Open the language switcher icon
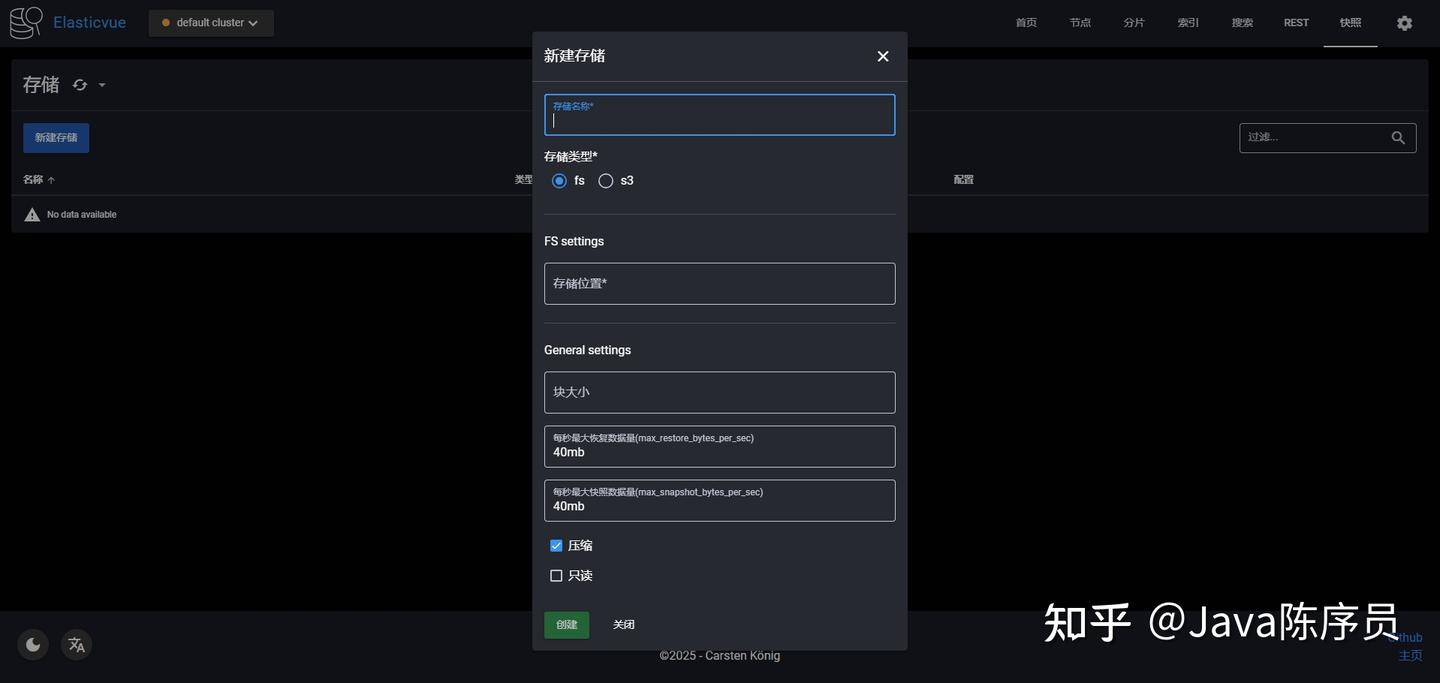Viewport: 1440px width, 683px height. pyautogui.click(x=76, y=642)
